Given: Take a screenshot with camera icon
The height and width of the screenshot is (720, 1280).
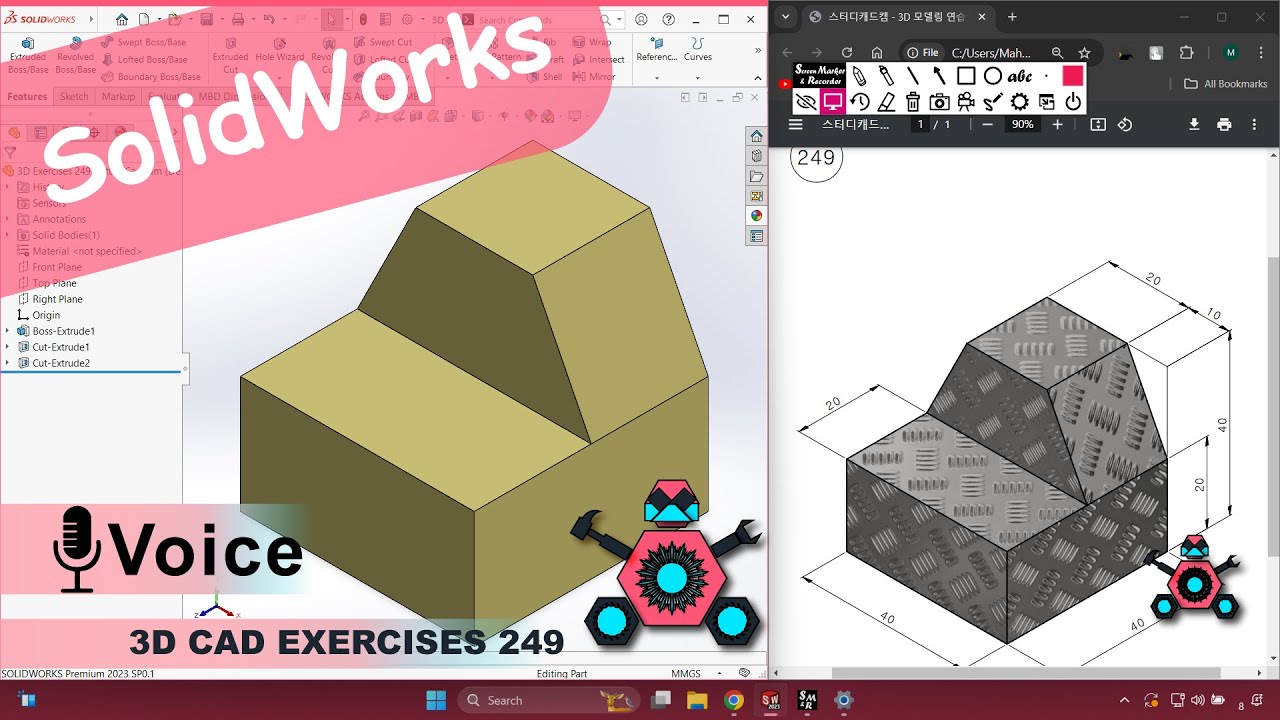Looking at the screenshot, I should (939, 102).
